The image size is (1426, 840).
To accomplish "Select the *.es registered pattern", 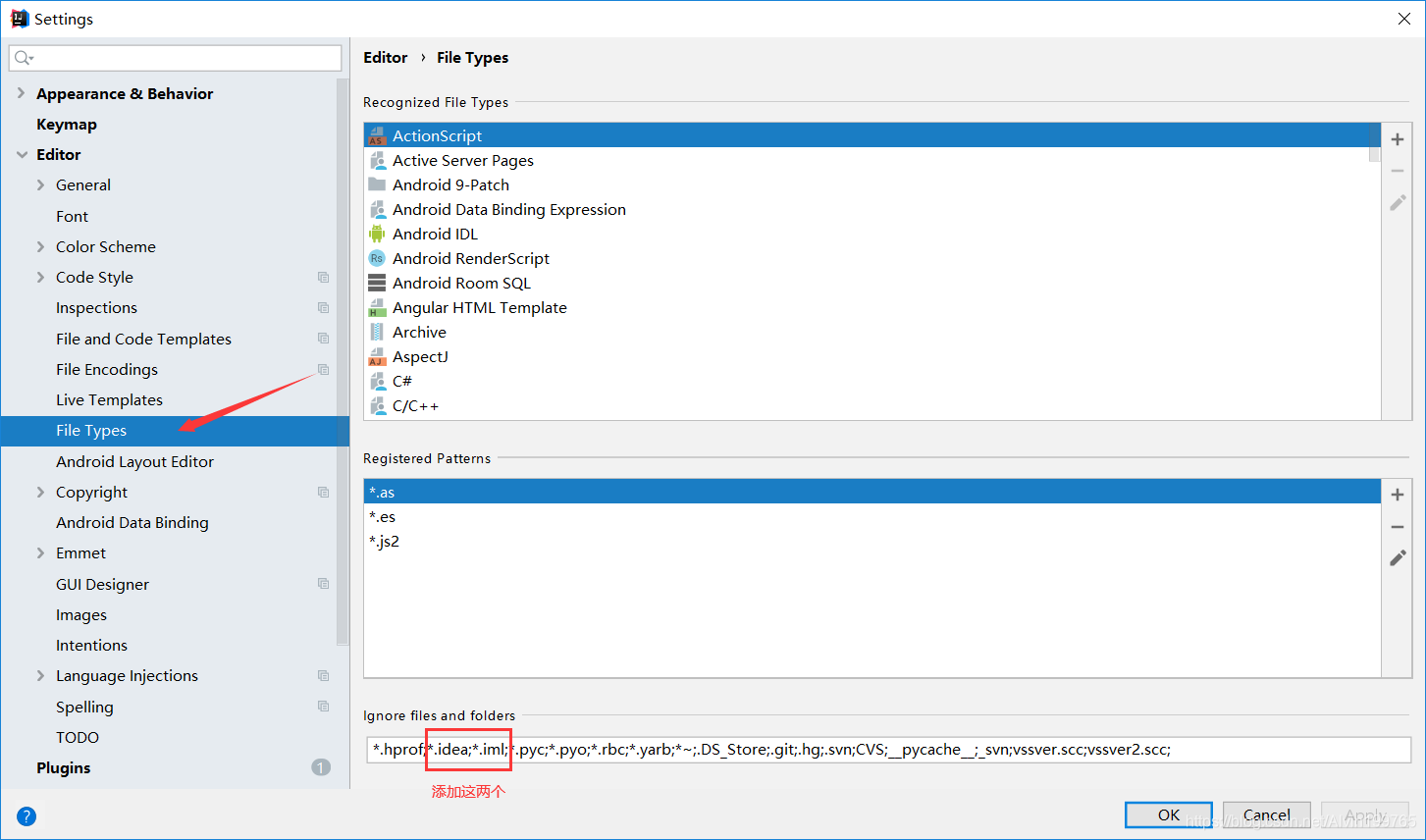I will [383, 516].
